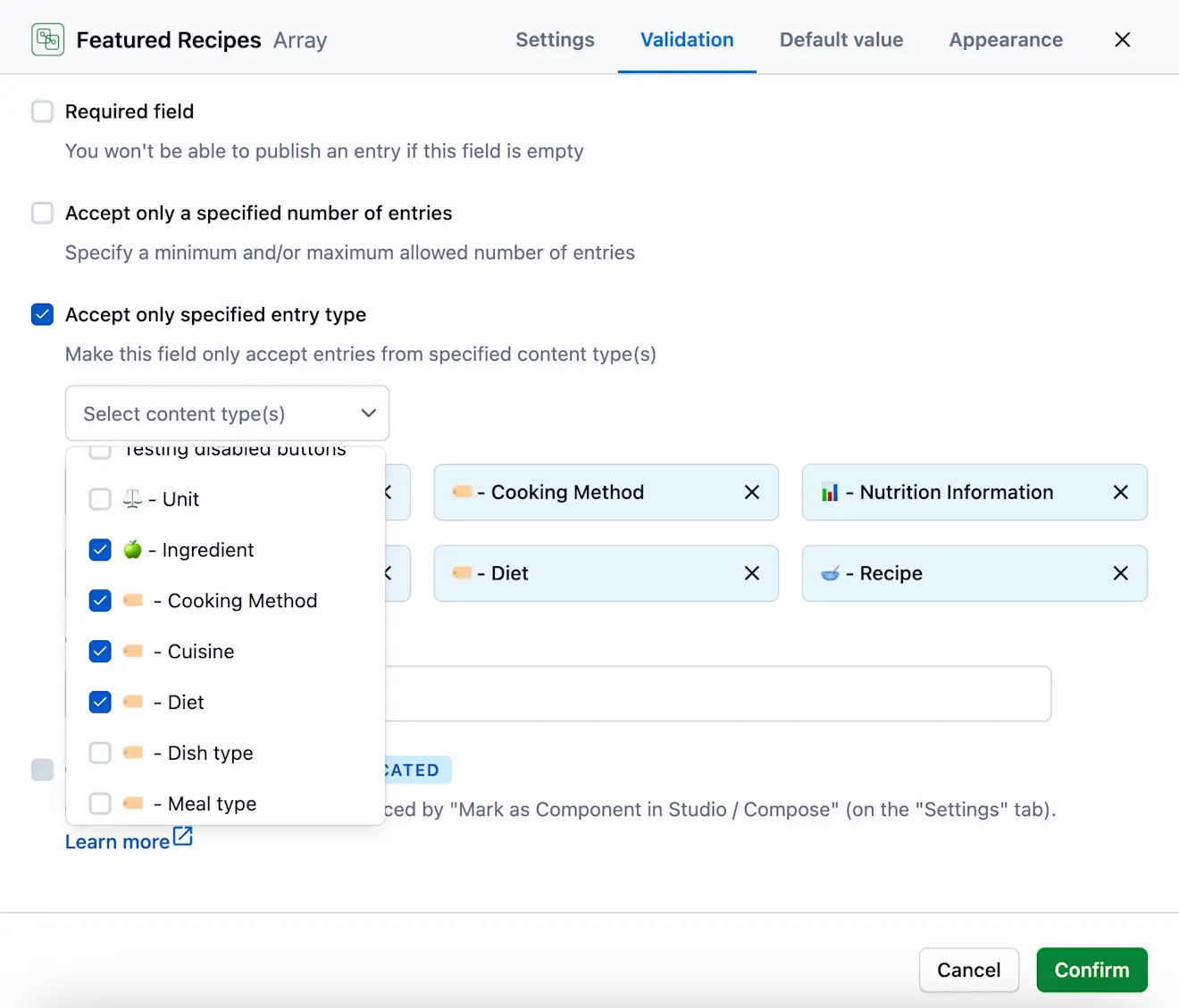1179x1008 pixels.
Task: Click the 'You won't be able to publish' description
Action: 324,151
